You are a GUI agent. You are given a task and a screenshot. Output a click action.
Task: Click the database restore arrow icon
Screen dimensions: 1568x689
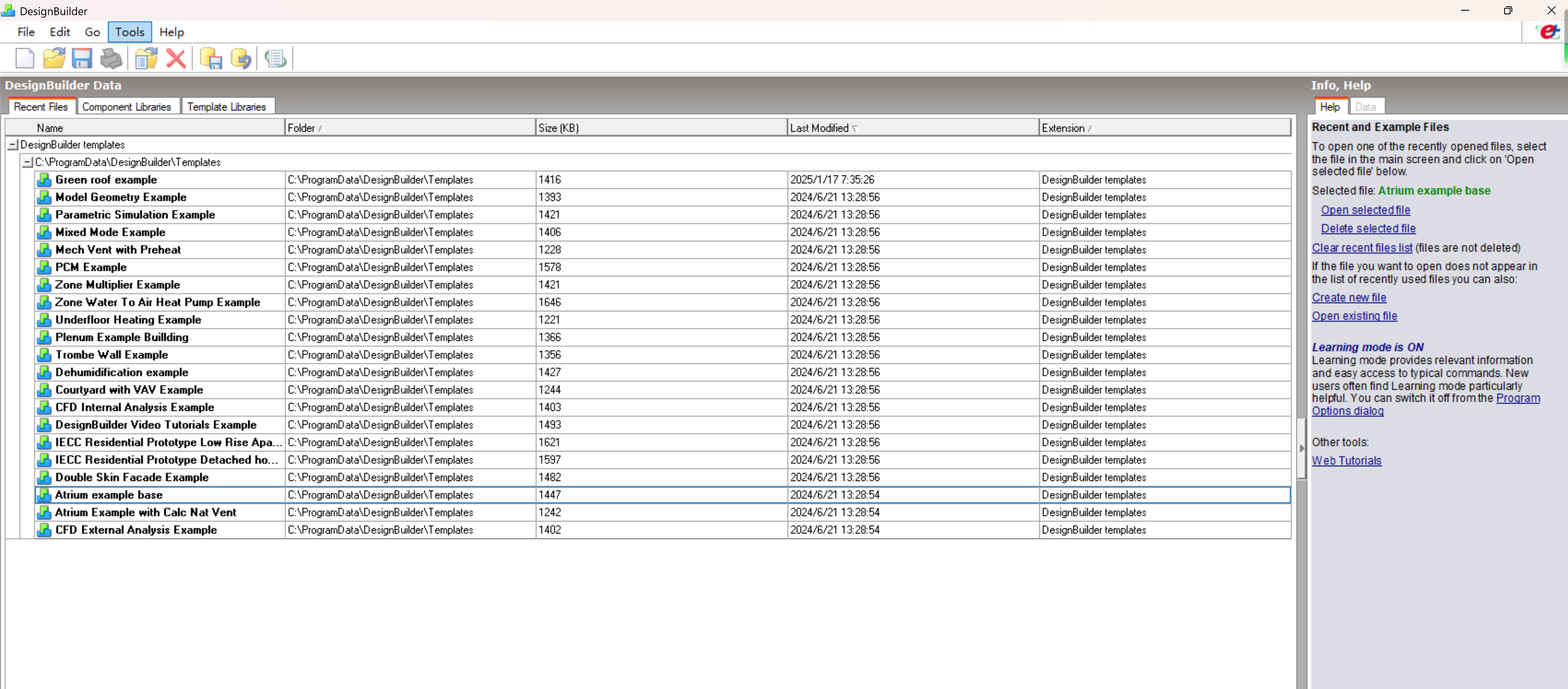pyautogui.click(x=241, y=59)
